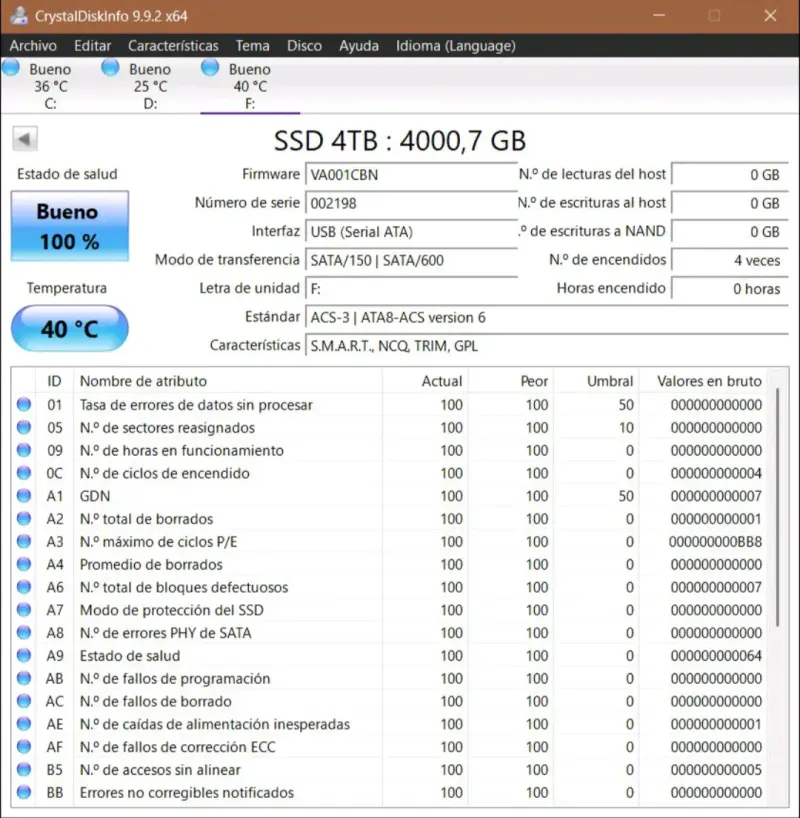Select 'N.º total de bloques defectuosos' row
This screenshot has width=800, height=818.
point(390,587)
